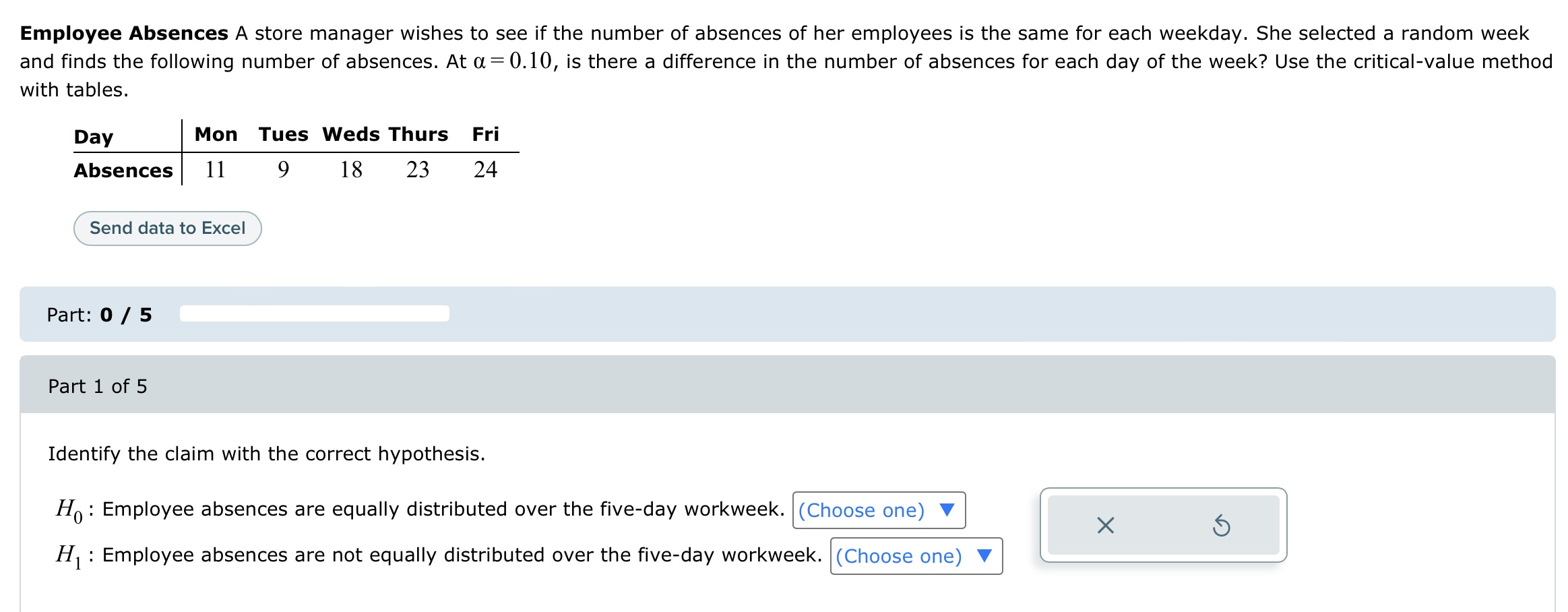
Task: Expand the hypothesis dropdown next to H0 statement
Action: click(x=878, y=510)
